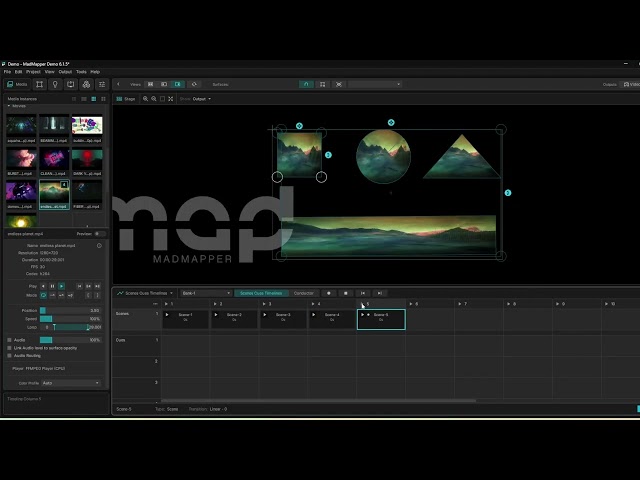Adjust the Audio volume slider
The height and width of the screenshot is (480, 640).
tap(70, 340)
